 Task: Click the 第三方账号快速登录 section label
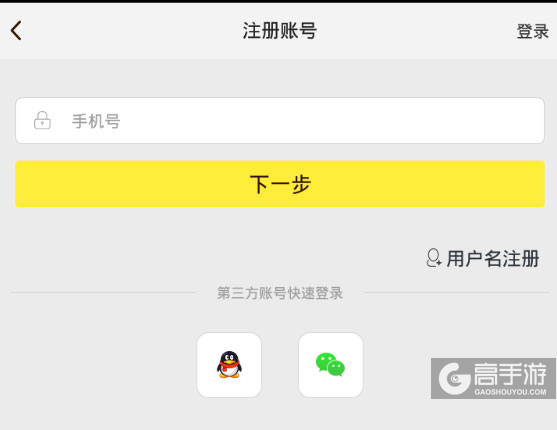pyautogui.click(x=280, y=293)
